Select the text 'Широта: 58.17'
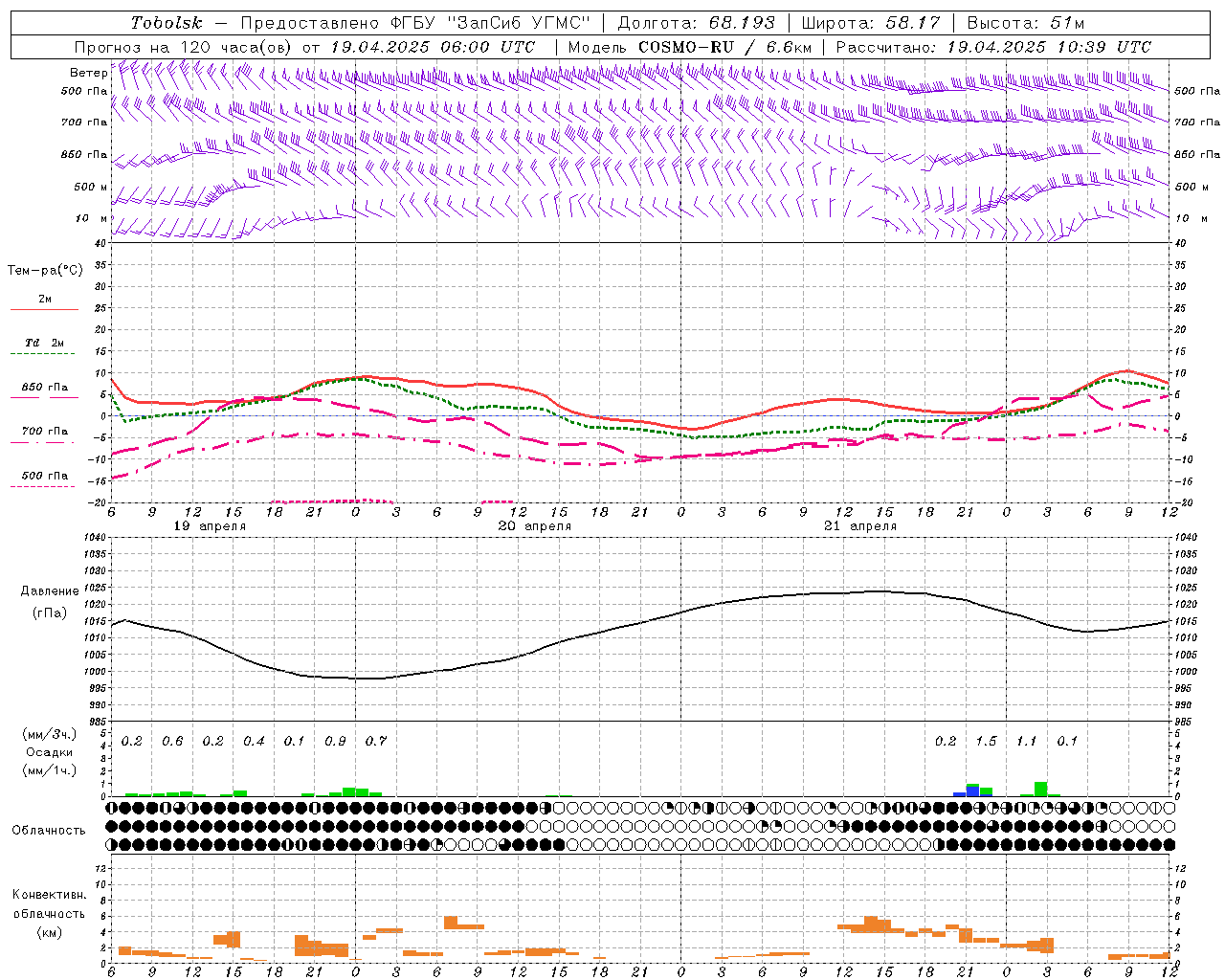Image resolution: width=1225 pixels, height=980 pixels. point(871,23)
